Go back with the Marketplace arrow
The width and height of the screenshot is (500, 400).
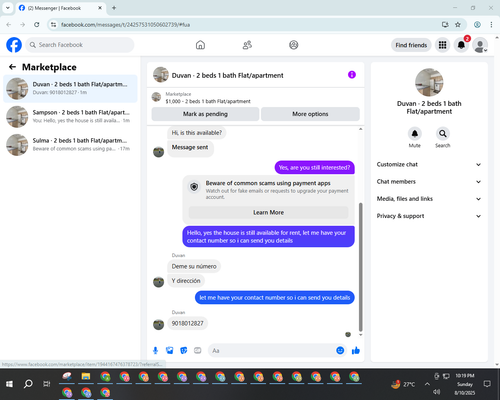tap(12, 67)
